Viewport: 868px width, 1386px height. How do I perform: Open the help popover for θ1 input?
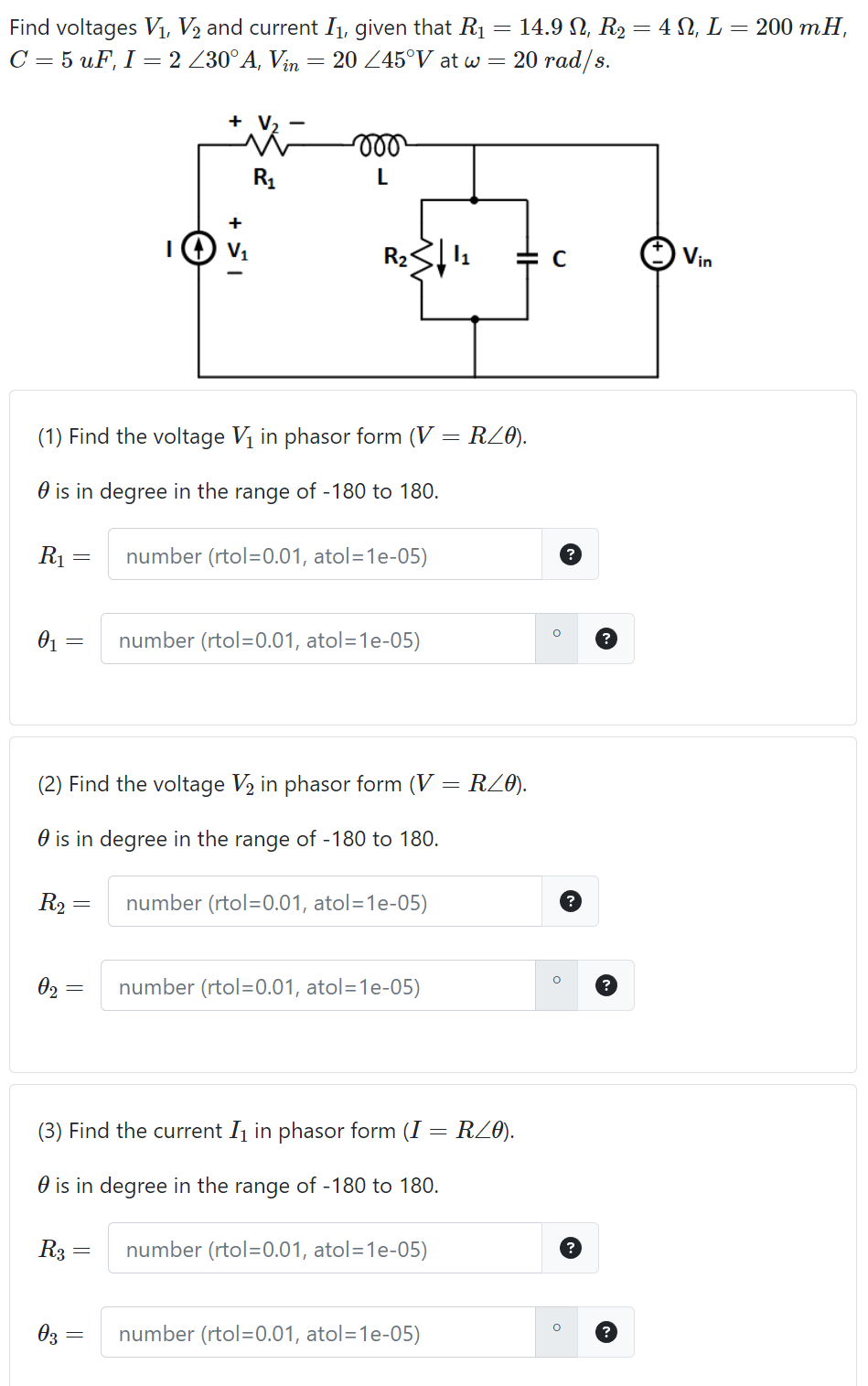tap(606, 639)
